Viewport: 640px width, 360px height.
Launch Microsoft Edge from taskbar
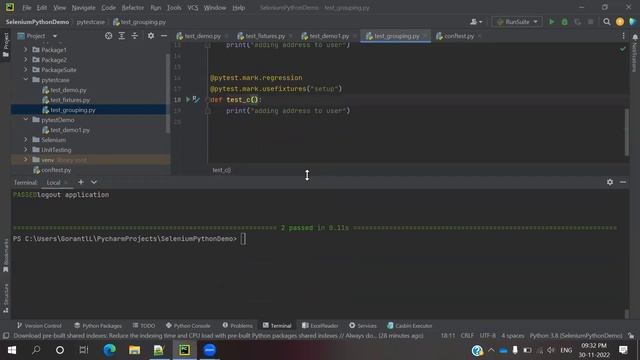(x=109, y=350)
